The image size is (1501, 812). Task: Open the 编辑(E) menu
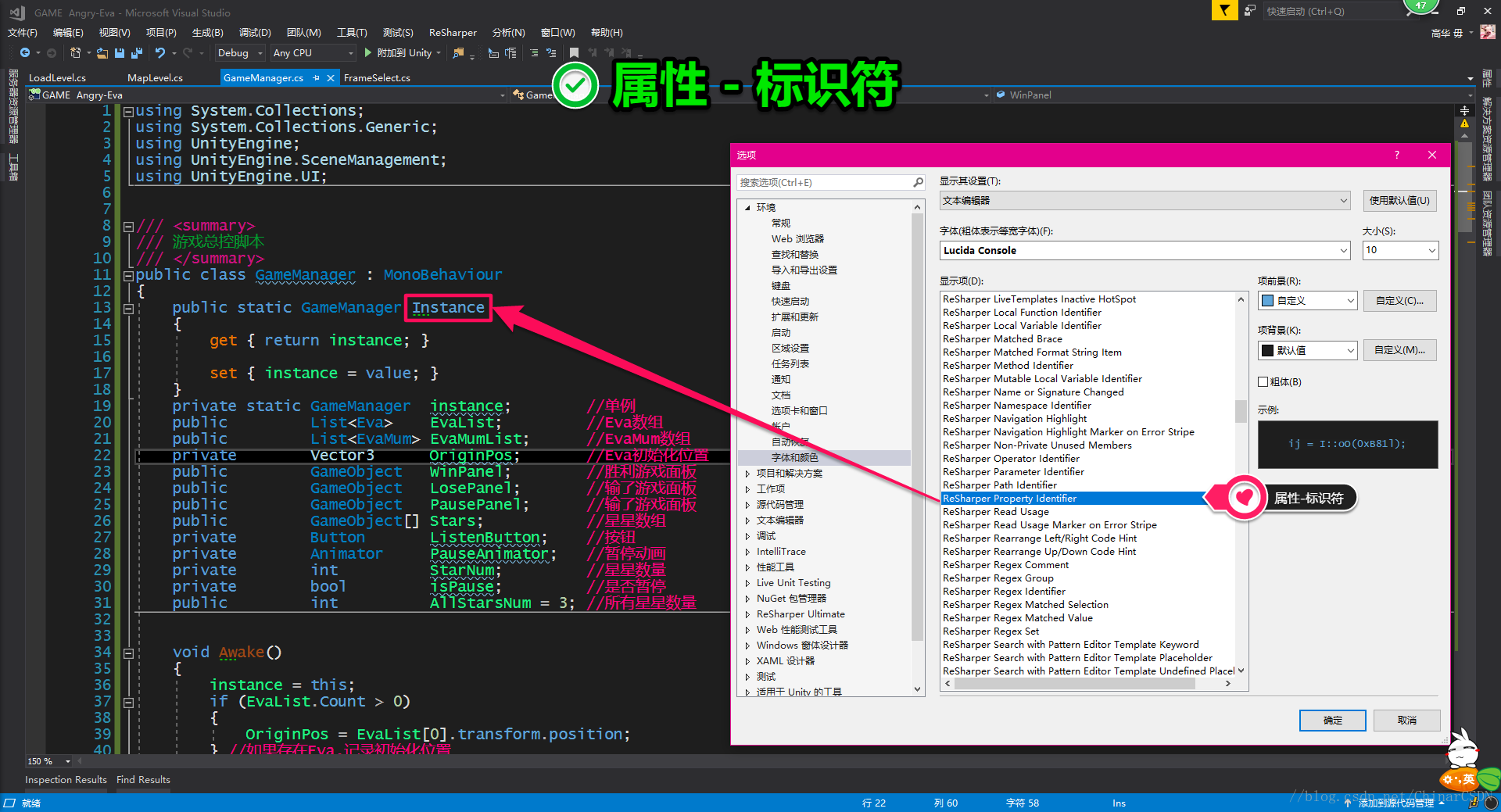click(68, 32)
